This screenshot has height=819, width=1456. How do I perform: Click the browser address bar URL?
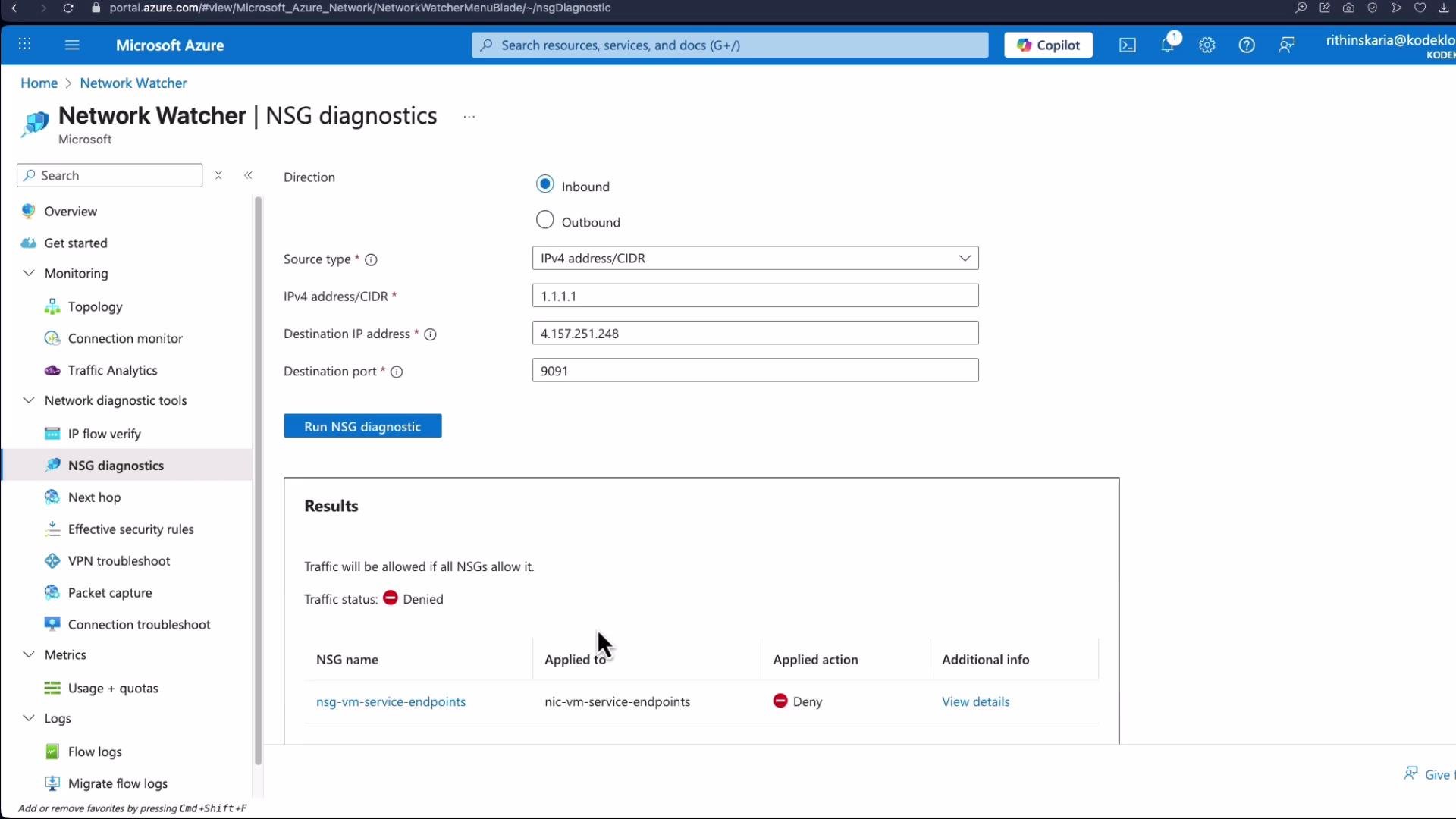pyautogui.click(x=360, y=8)
